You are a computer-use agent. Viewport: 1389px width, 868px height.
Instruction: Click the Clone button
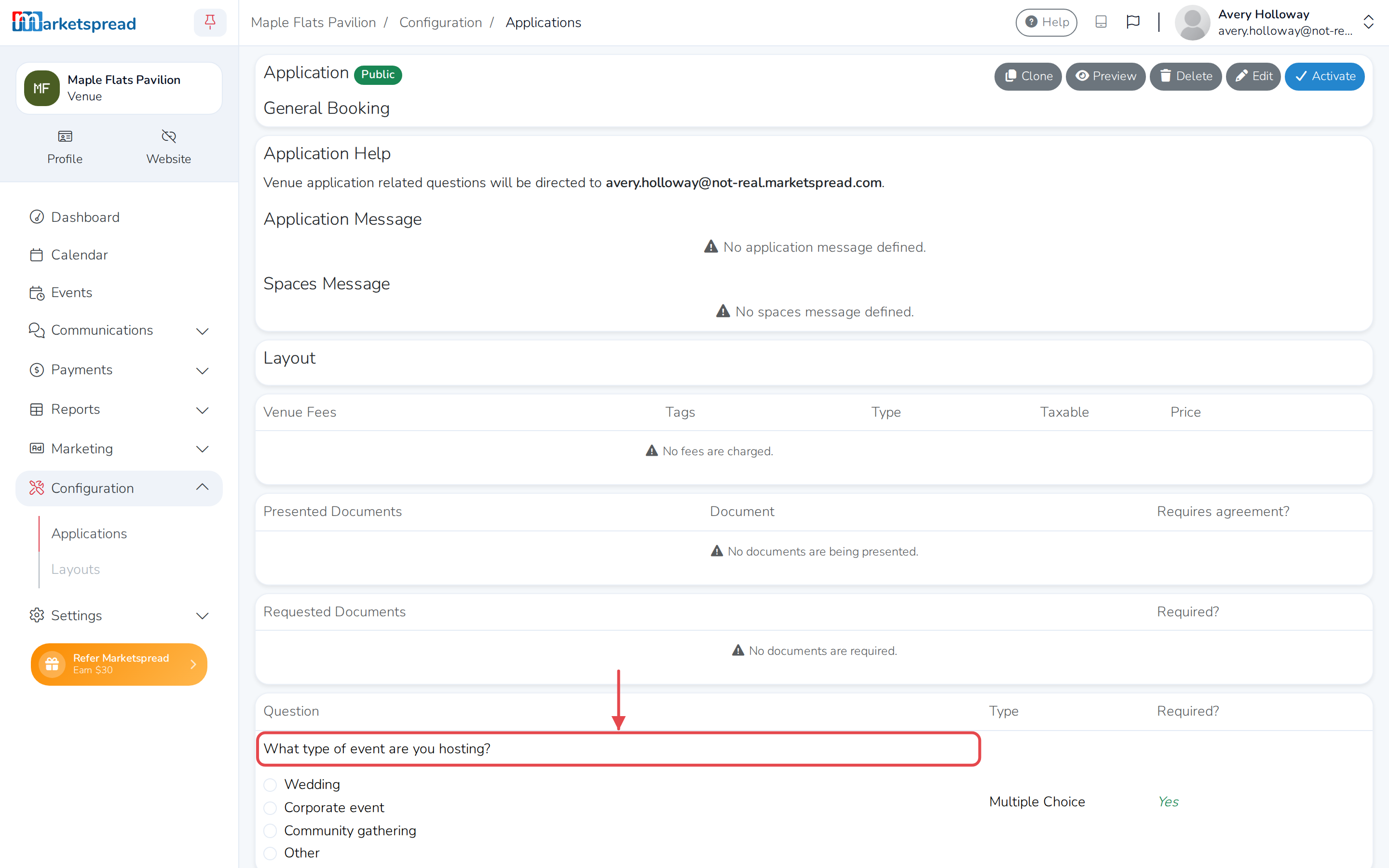[1028, 76]
